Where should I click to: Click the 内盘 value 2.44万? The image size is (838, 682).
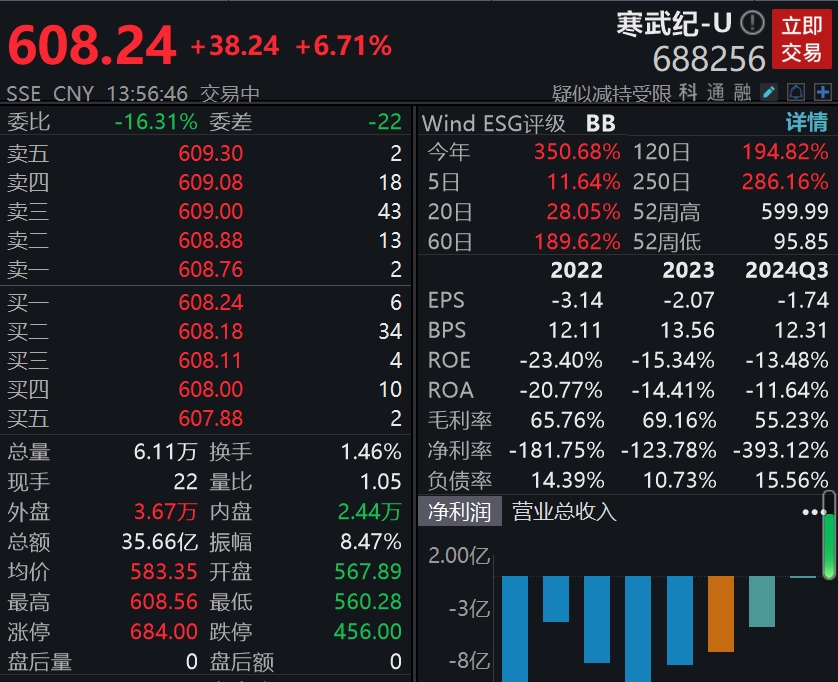coord(369,512)
